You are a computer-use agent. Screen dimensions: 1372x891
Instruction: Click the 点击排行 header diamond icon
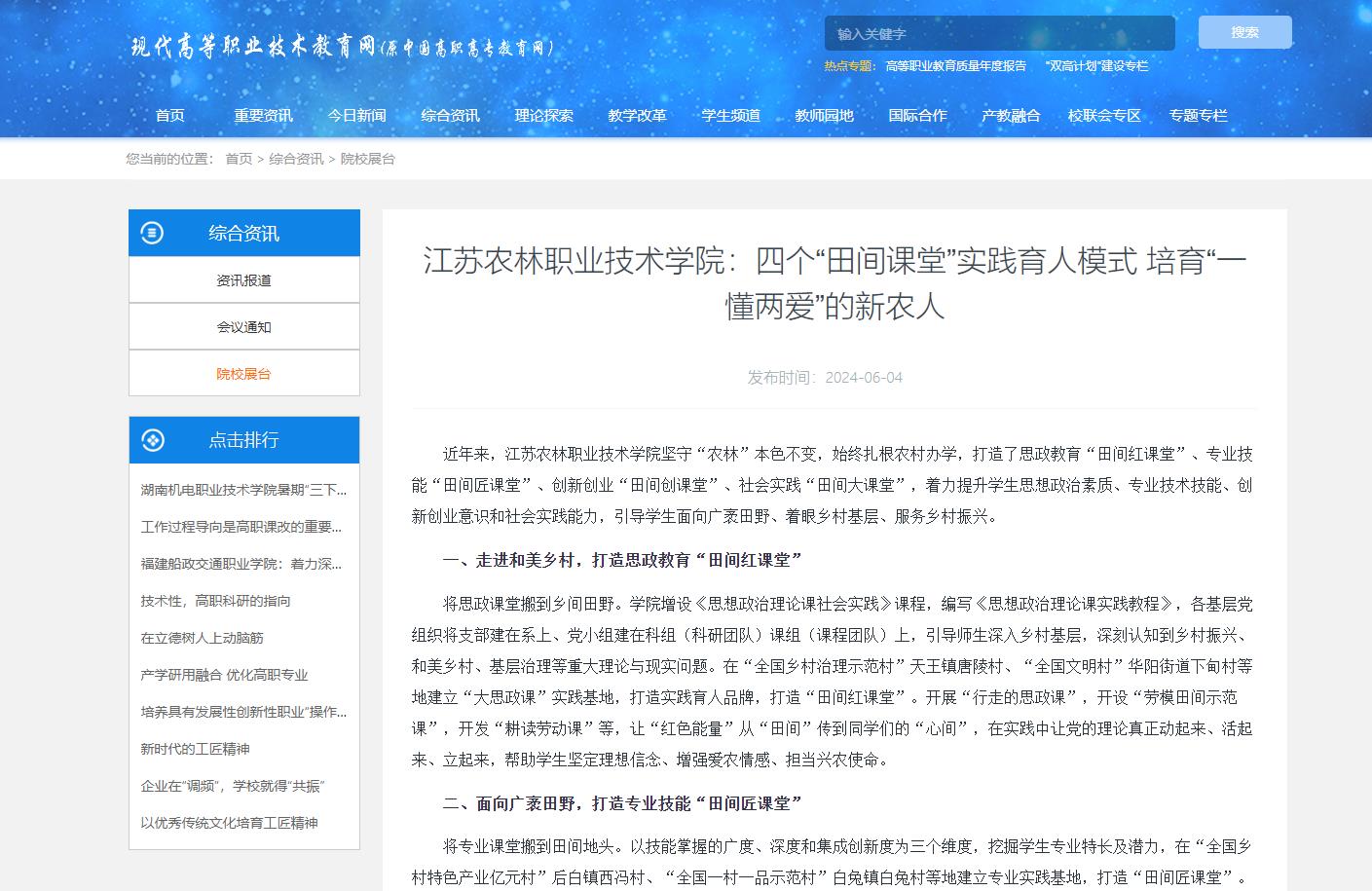(x=152, y=440)
